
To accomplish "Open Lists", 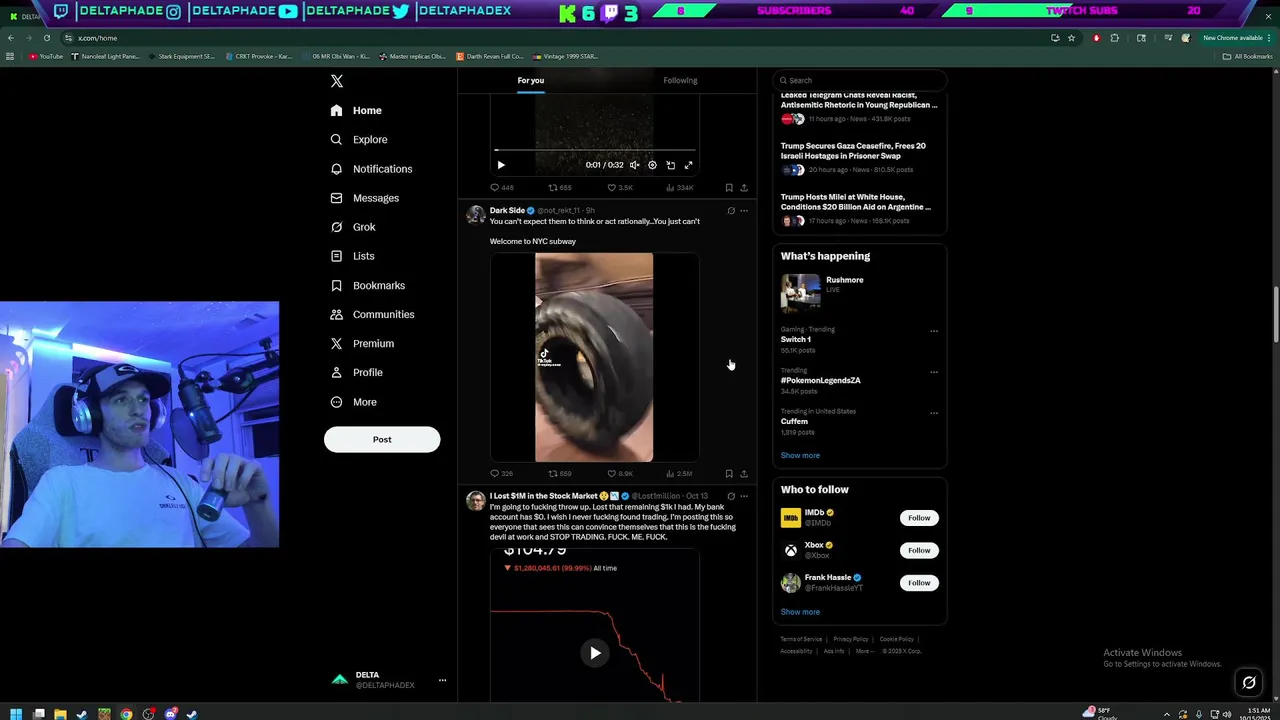I will point(352,256).
